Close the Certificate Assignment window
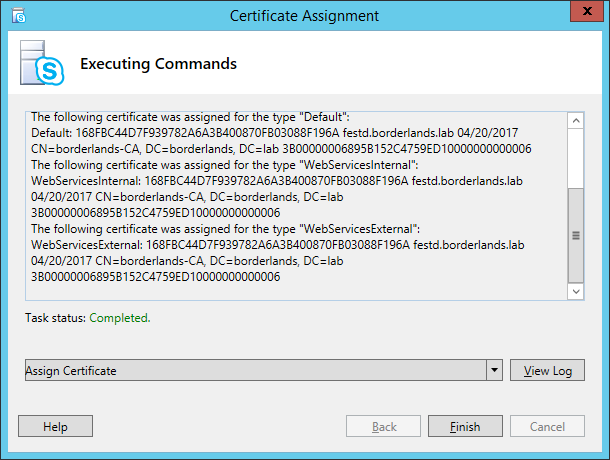The width and height of the screenshot is (610, 460). coord(587,11)
